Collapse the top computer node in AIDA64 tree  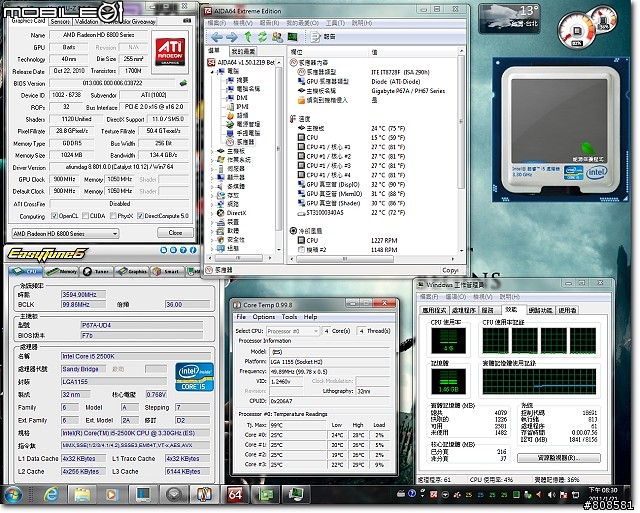[212, 71]
